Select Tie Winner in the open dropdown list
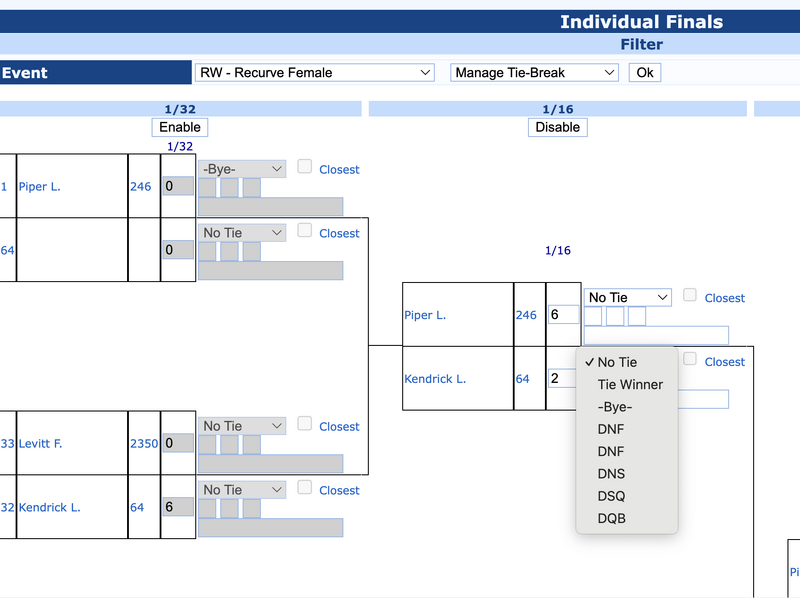Viewport: 800px width, 598px height. pyautogui.click(x=627, y=385)
